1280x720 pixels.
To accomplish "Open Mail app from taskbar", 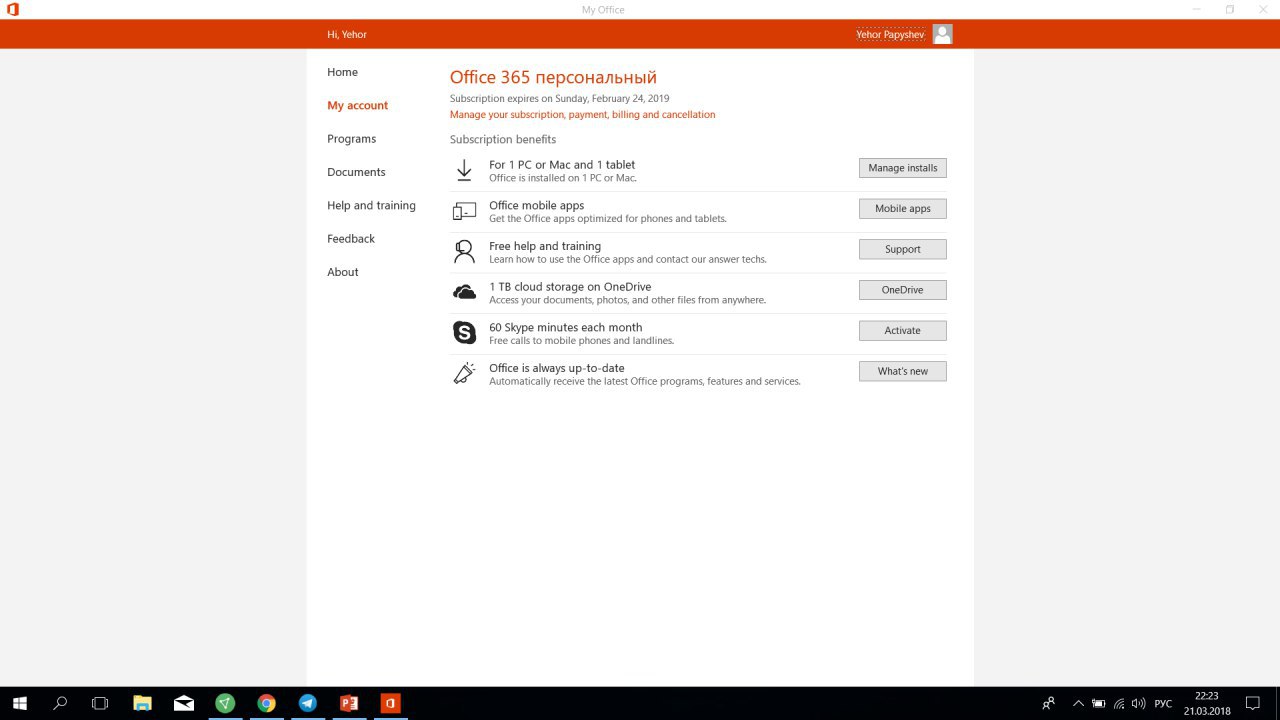I will click(183, 703).
